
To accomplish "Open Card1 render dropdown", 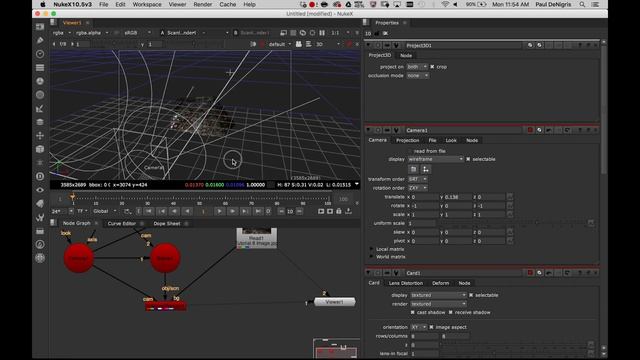I will click(x=438, y=304).
